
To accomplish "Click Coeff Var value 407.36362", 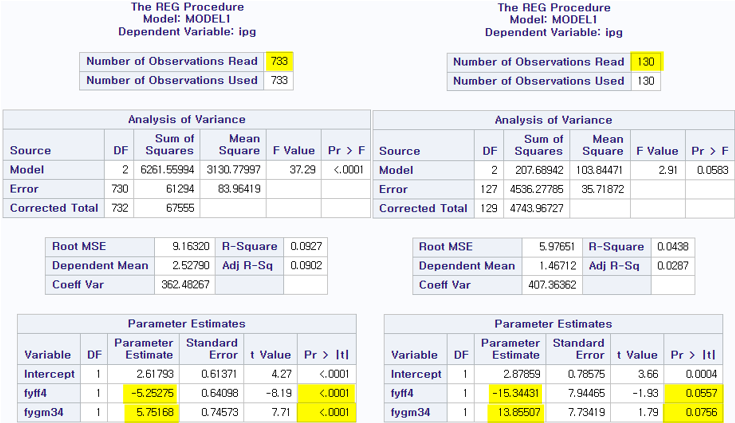I will click(x=552, y=285).
